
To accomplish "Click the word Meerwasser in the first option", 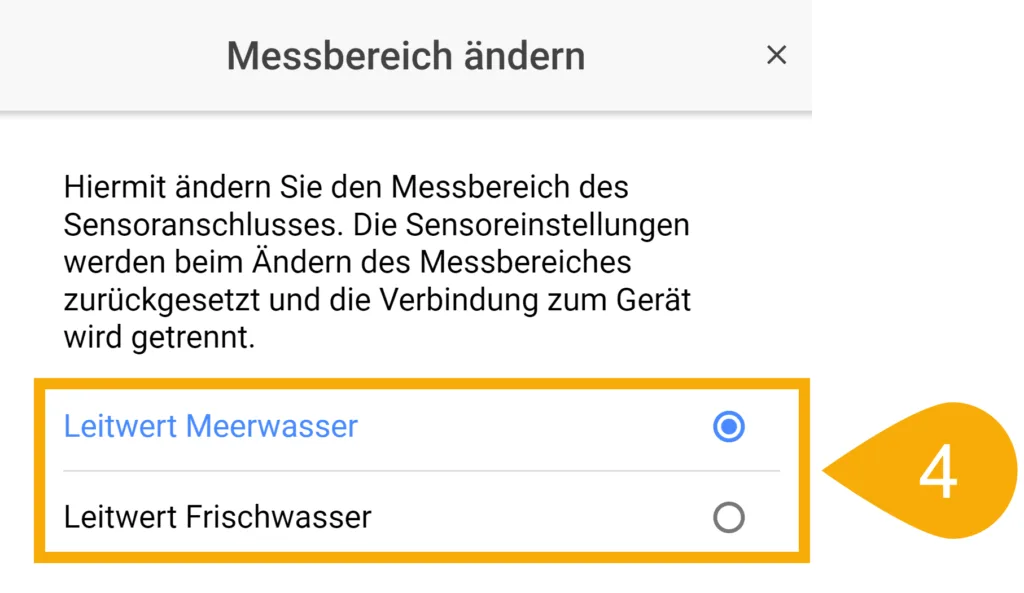I will coord(272,427).
